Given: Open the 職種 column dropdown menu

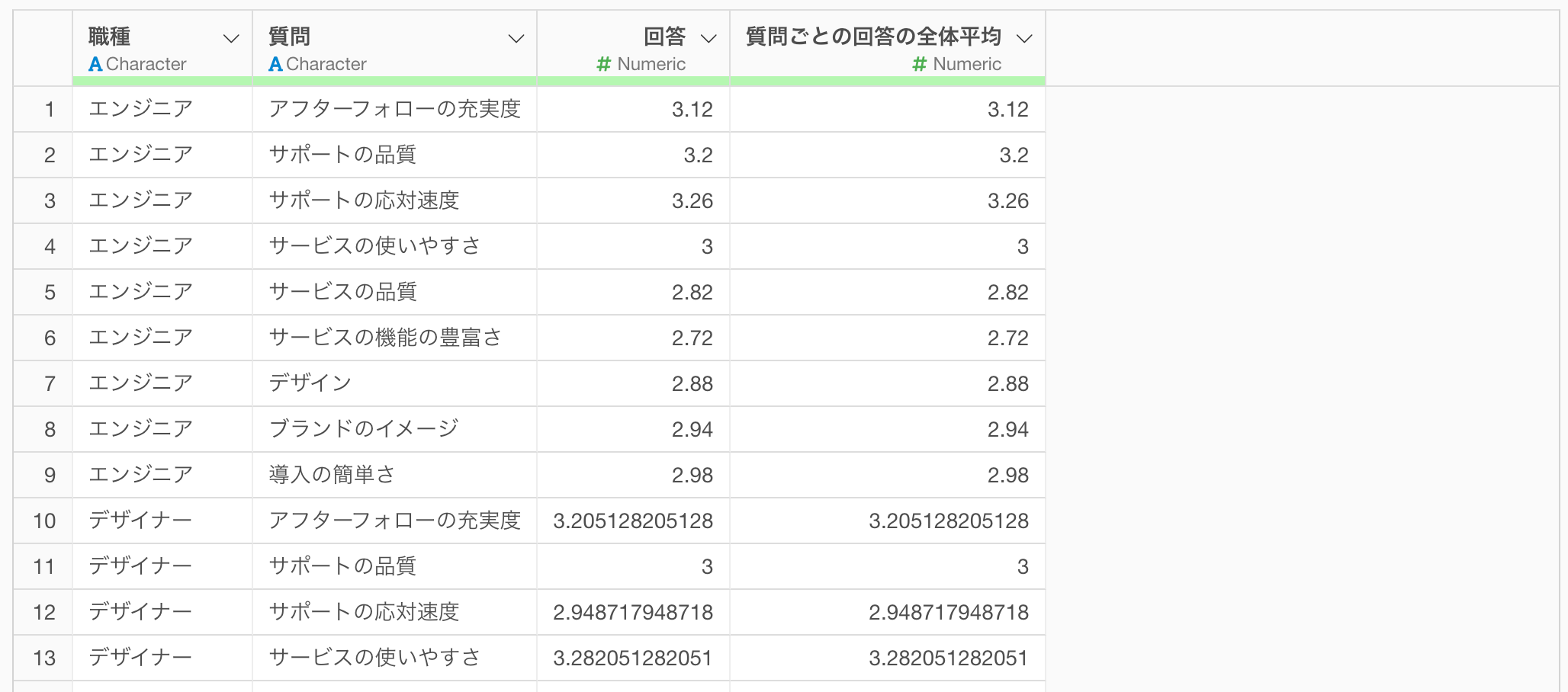Looking at the screenshot, I should (x=231, y=38).
